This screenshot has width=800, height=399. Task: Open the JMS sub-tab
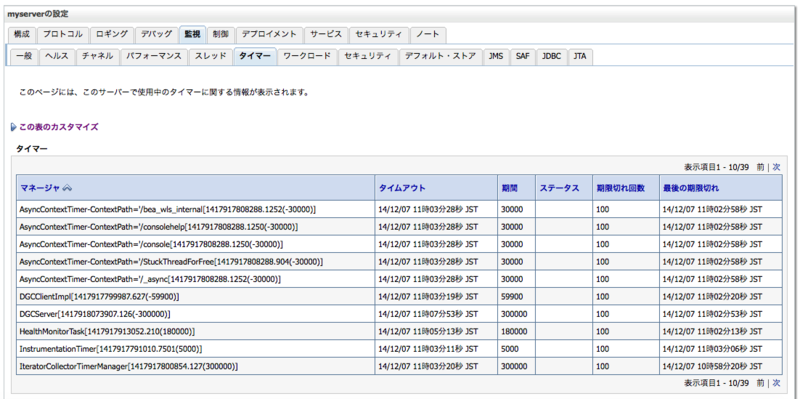pos(496,56)
